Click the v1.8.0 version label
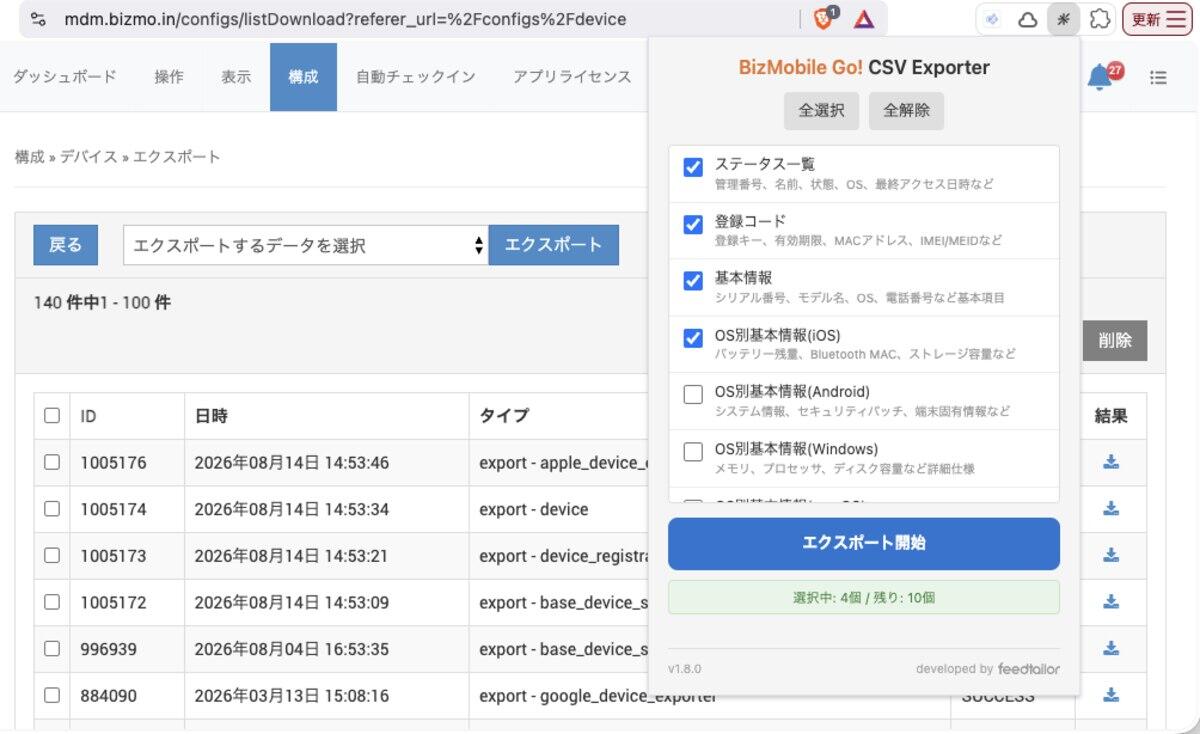Viewport: 1200px width, 734px height. (685, 668)
